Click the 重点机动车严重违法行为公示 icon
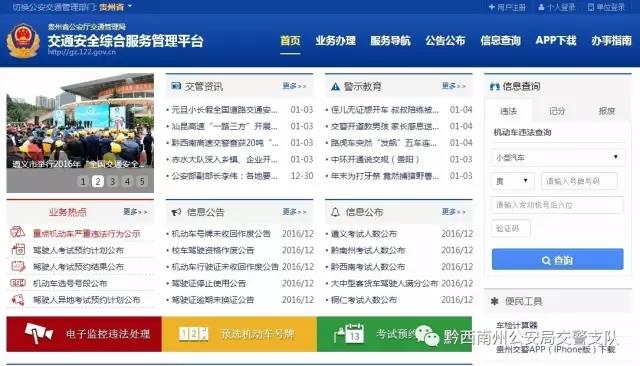 18,233
